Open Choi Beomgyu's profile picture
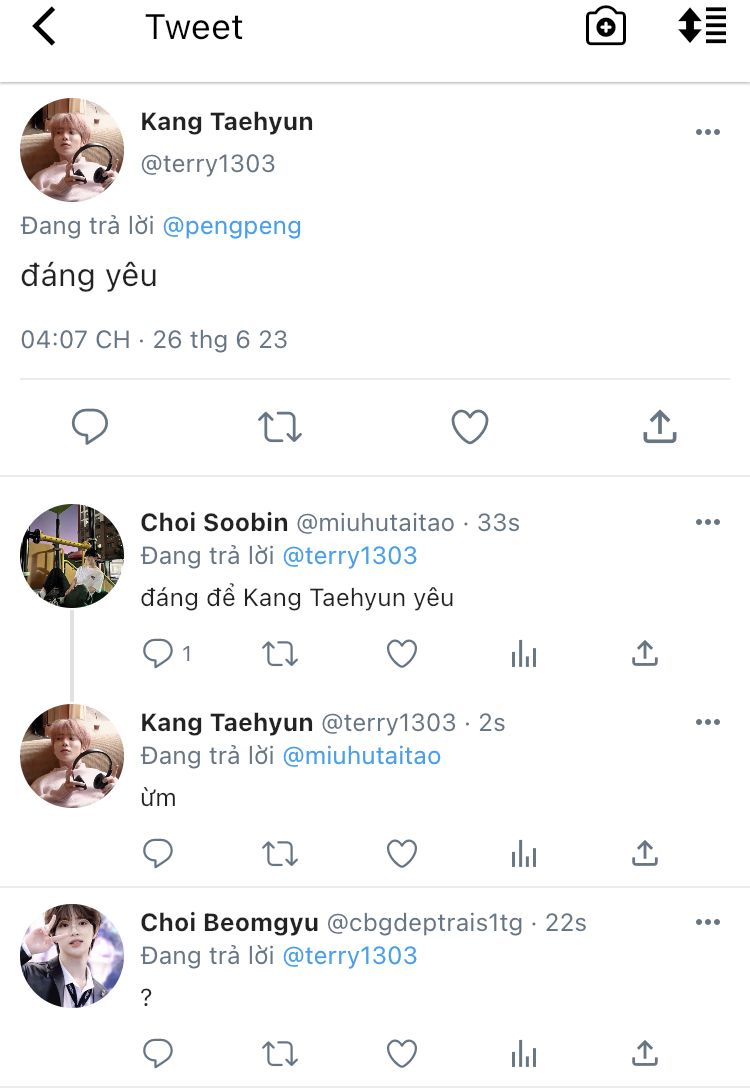 pyautogui.click(x=72, y=956)
